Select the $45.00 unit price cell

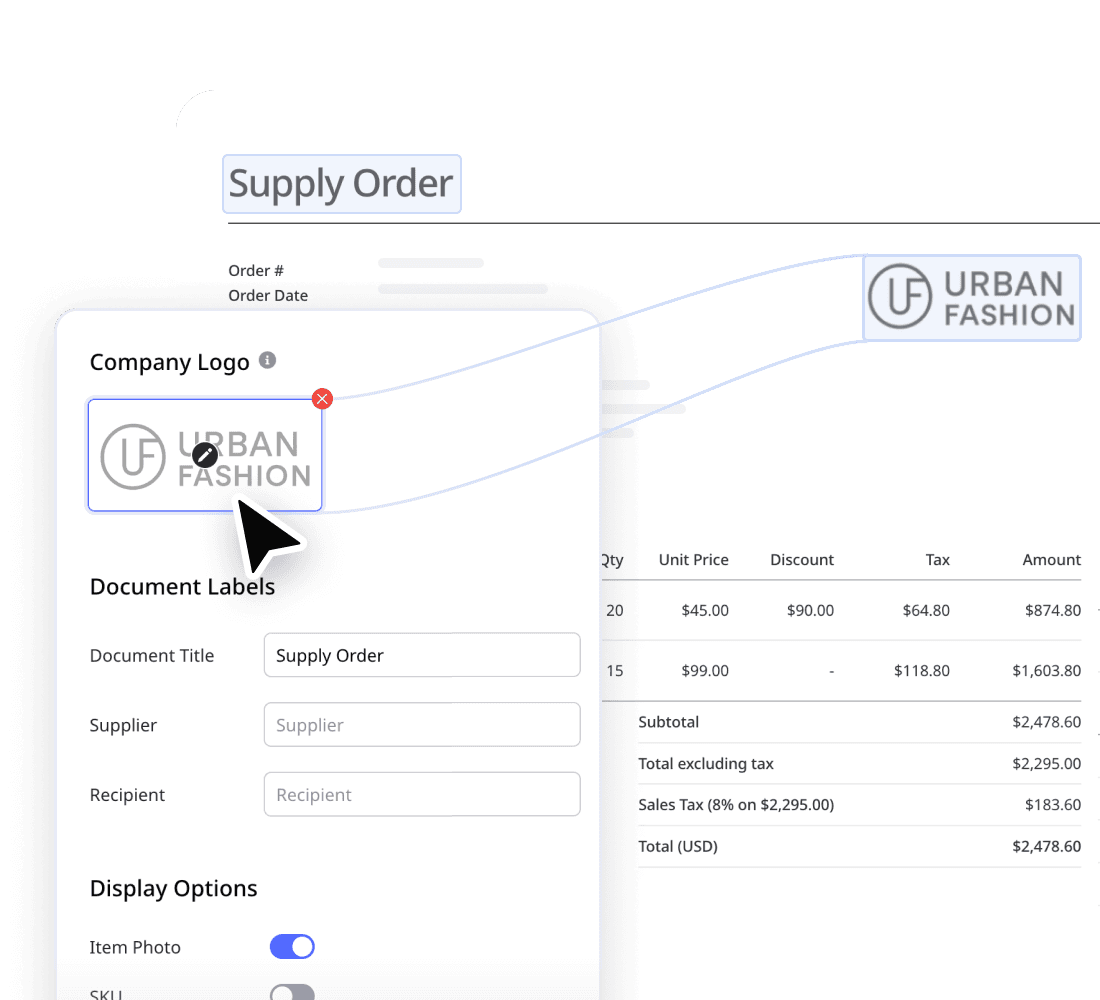(x=705, y=611)
